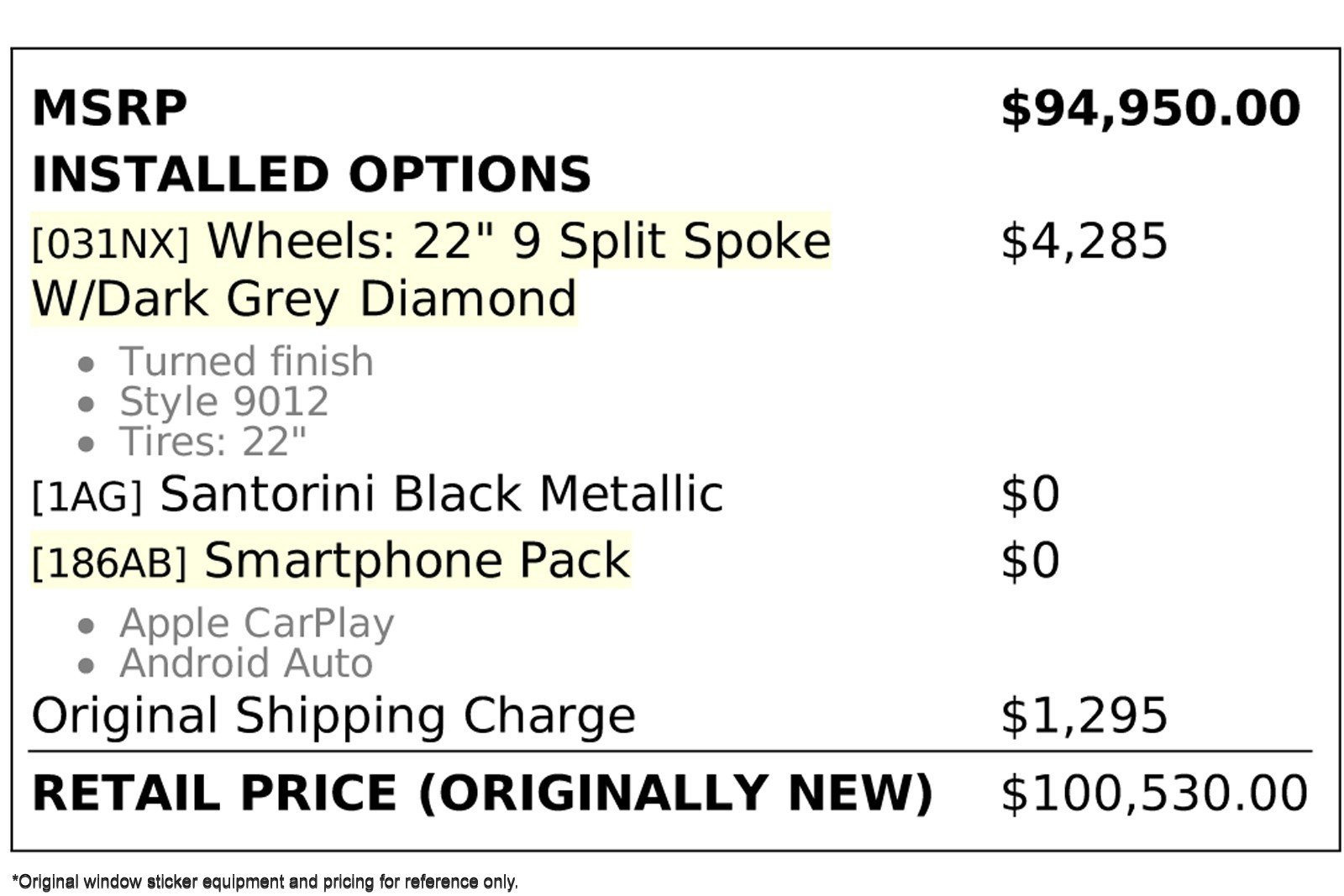1344x896 pixels.
Task: Click the $4,285 wheels price
Action: pos(1084,242)
